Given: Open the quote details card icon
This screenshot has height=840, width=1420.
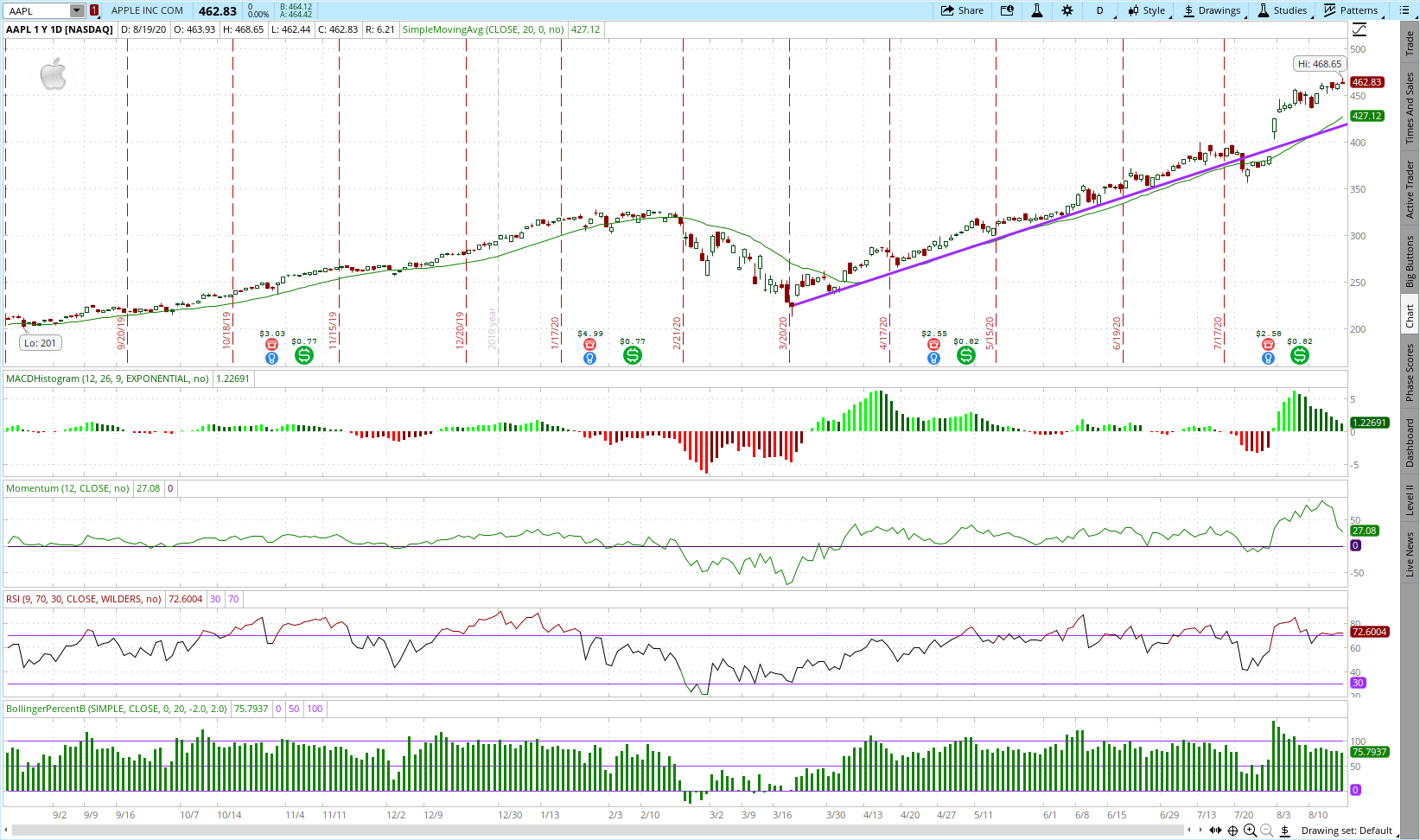Looking at the screenshot, I should [1007, 10].
